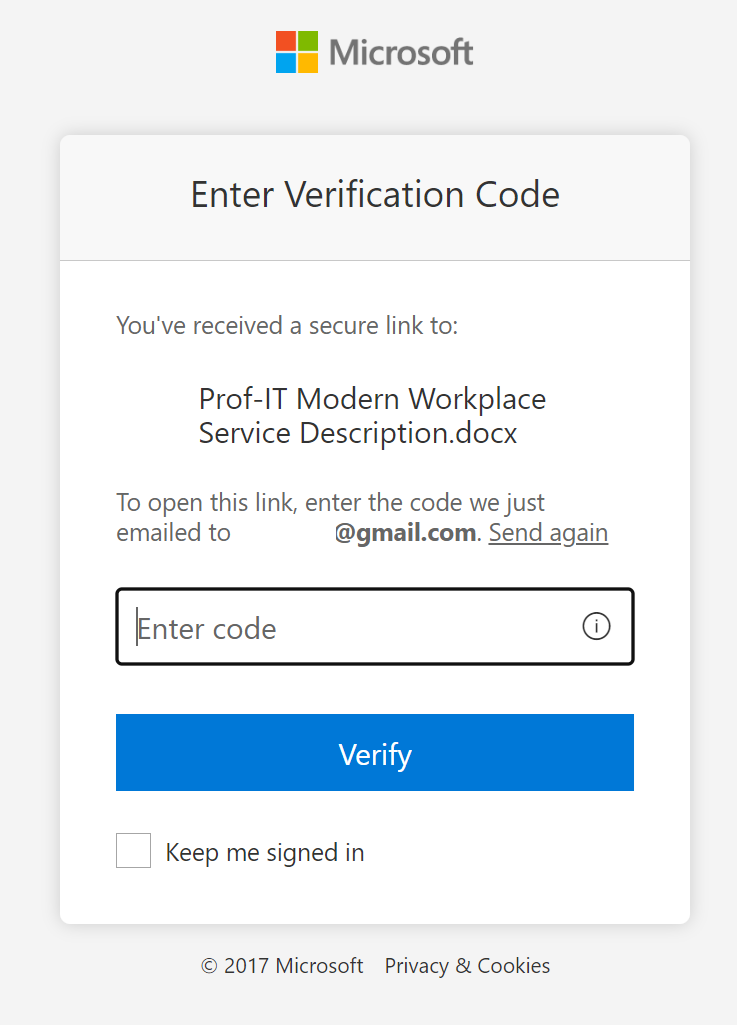Focus the Enter code input field
The height and width of the screenshot is (1025, 737).
[x=350, y=627]
